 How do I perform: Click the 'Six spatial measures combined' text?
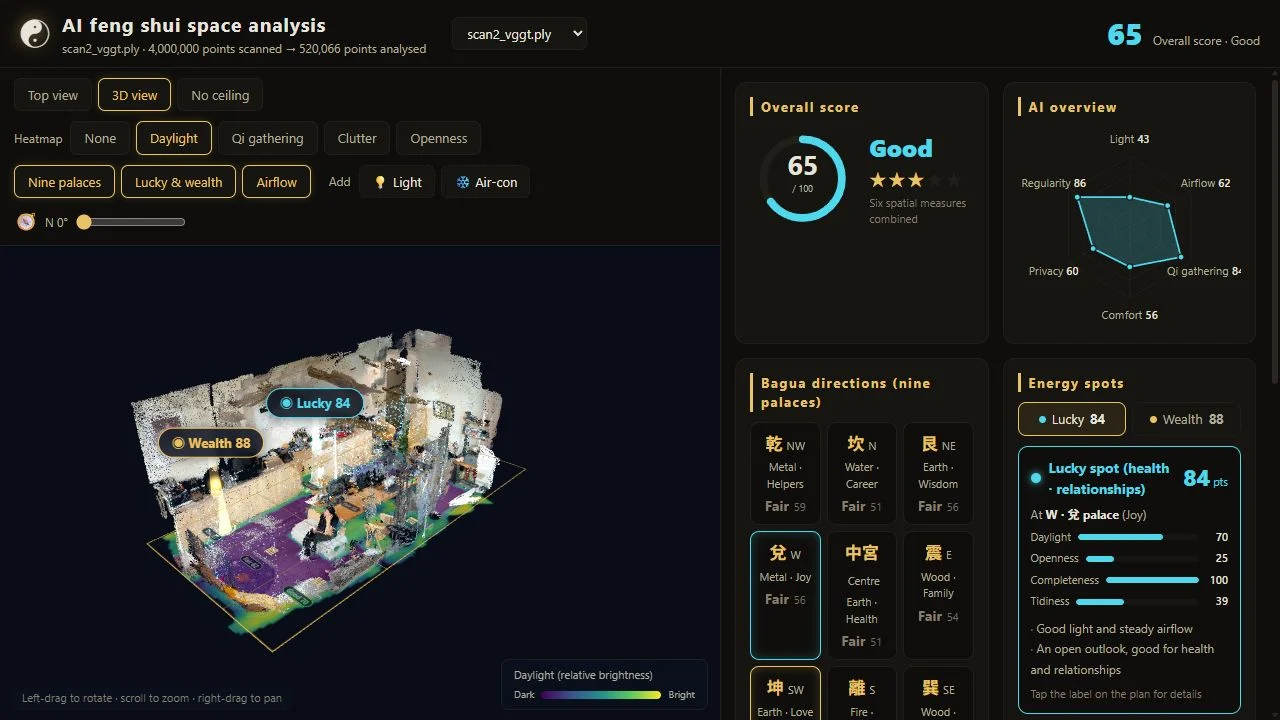click(918, 211)
